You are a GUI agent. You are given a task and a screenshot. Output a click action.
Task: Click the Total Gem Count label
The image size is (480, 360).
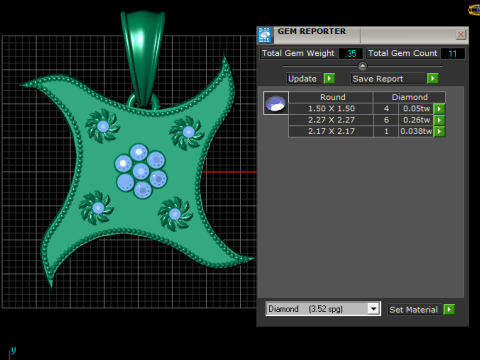pos(402,53)
